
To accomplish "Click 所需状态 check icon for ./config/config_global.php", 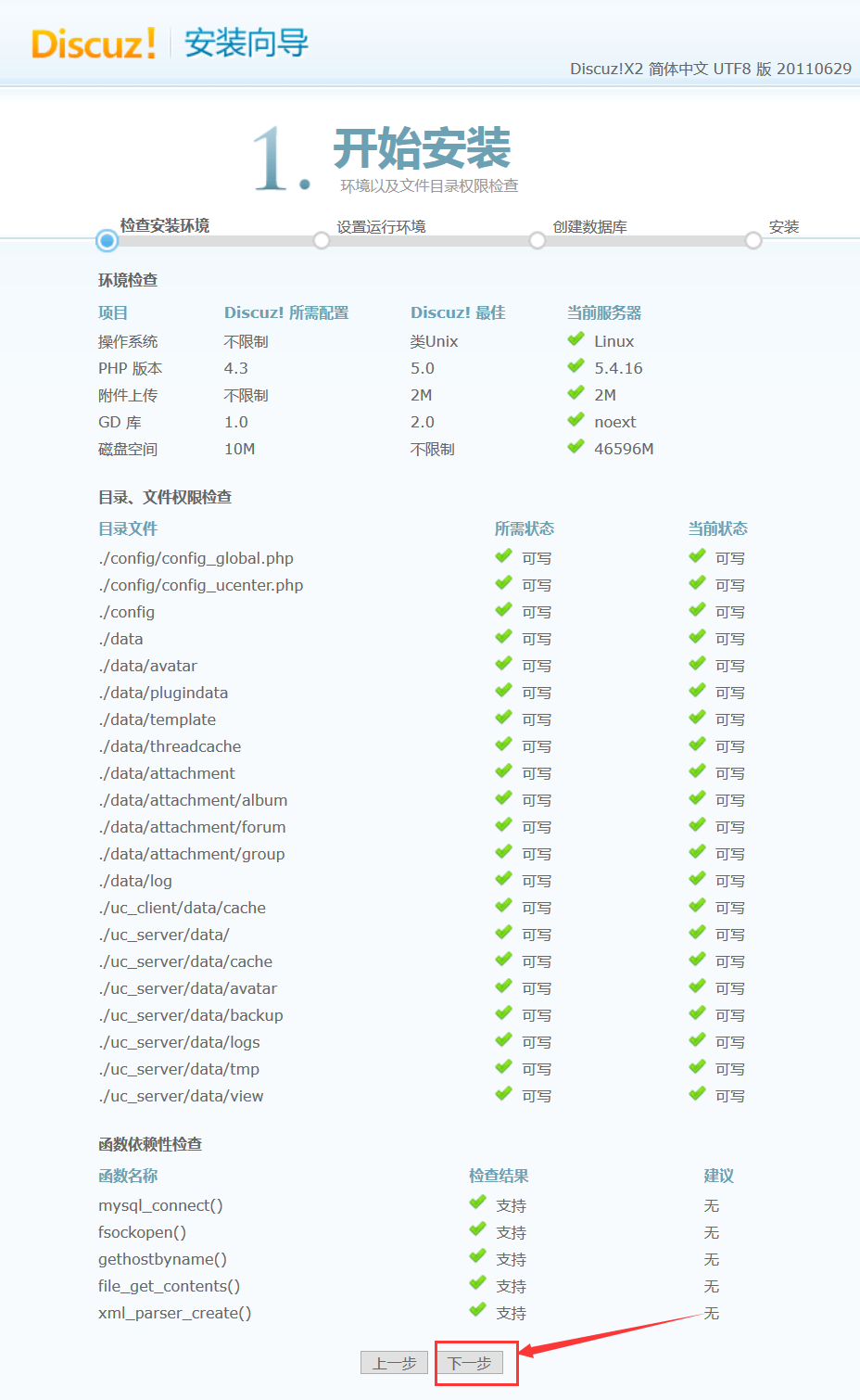I will tap(504, 556).
